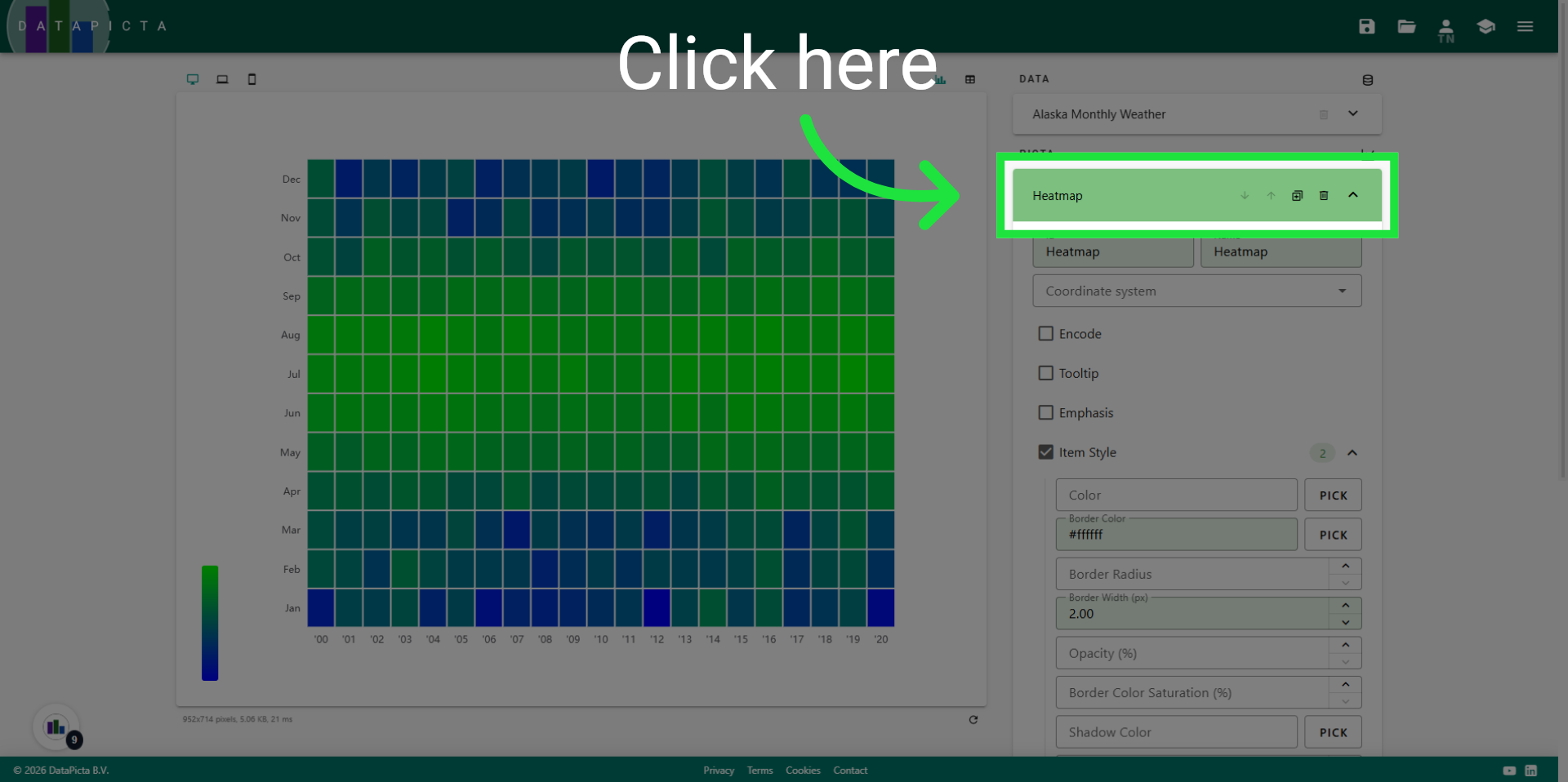This screenshot has width=1568, height=782.
Task: Click the heatmap color gradient legend
Action: click(210, 623)
